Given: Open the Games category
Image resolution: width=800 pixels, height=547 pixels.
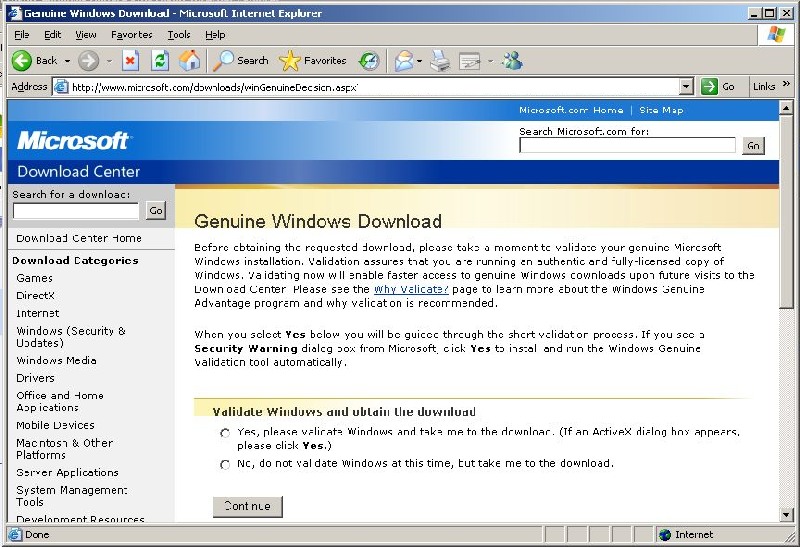Looking at the screenshot, I should point(34,278).
